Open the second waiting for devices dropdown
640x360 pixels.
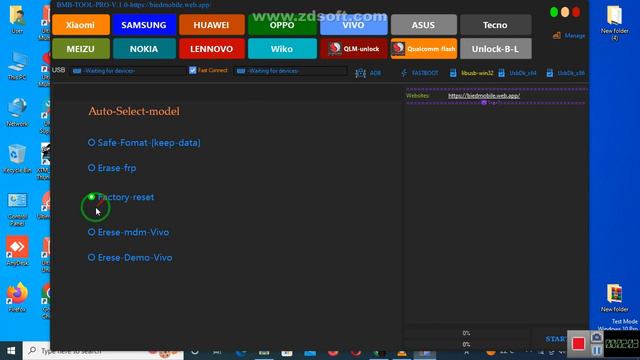tap(291, 71)
